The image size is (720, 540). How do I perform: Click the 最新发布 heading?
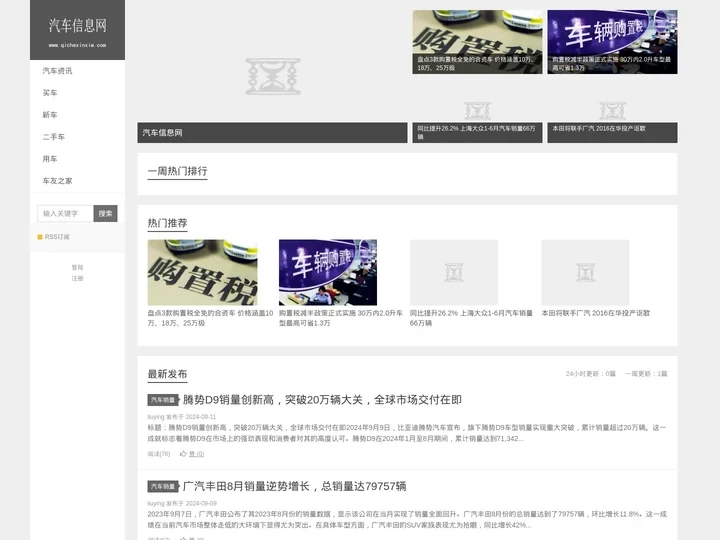click(x=167, y=374)
